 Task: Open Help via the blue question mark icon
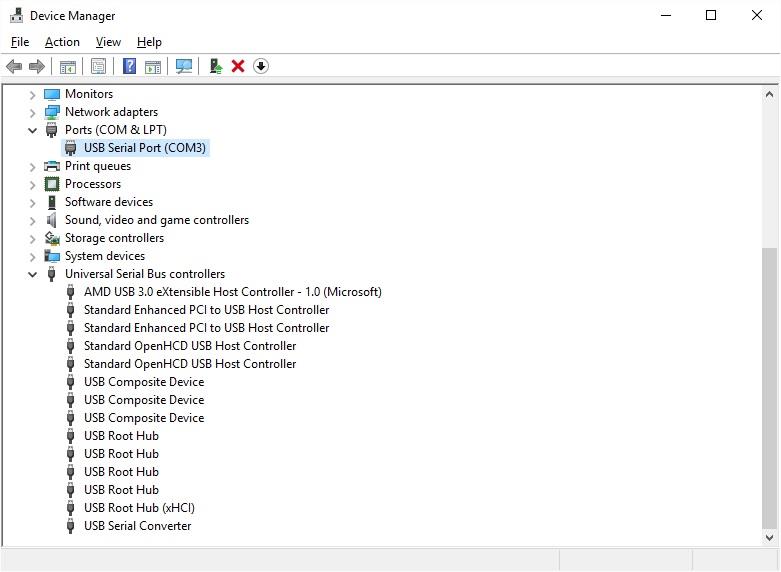coord(129,66)
